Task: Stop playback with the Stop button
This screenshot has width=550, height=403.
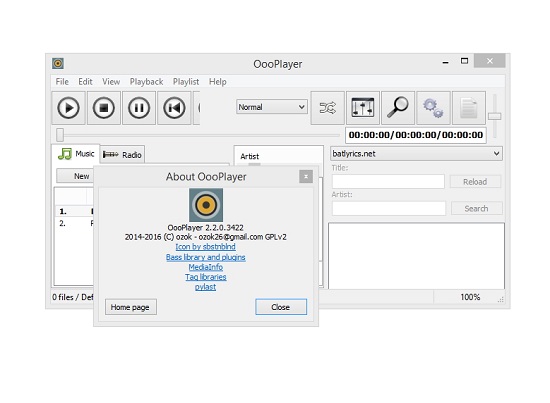Action: 104,108
